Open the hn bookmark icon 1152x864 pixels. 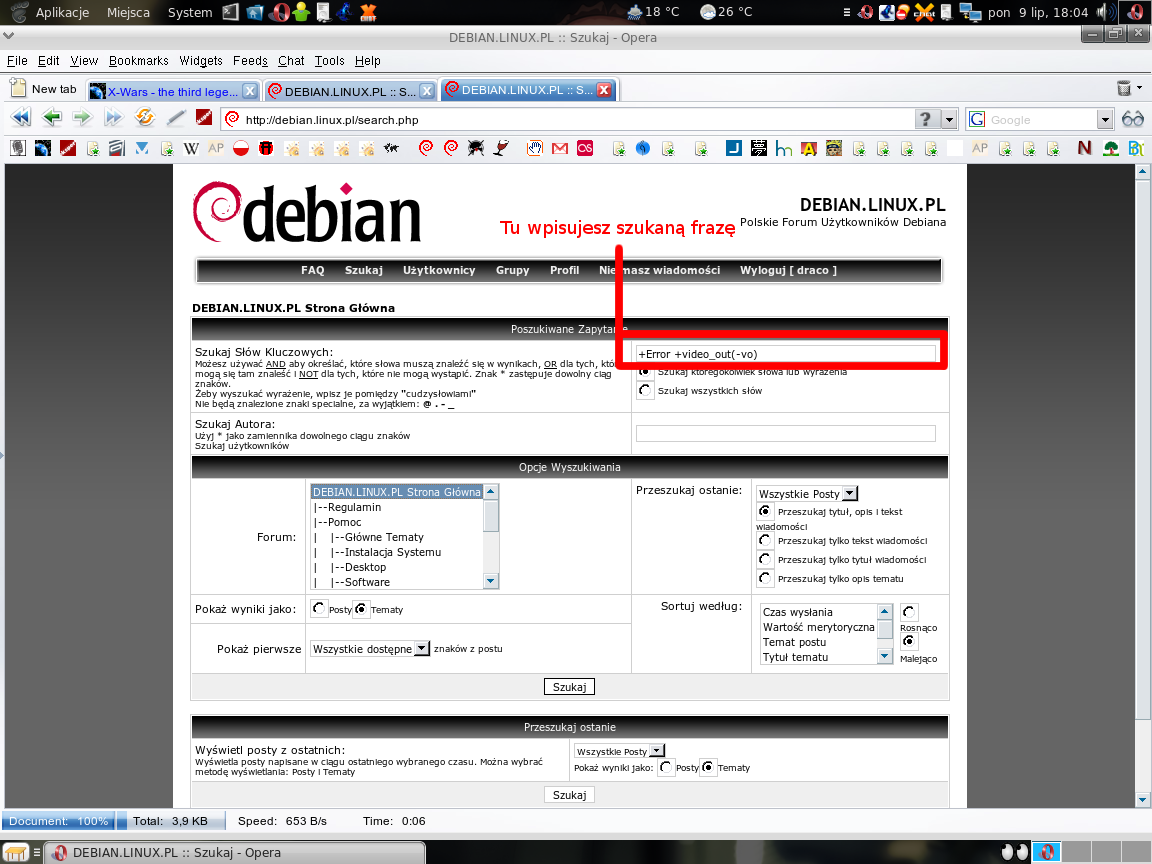coord(784,148)
